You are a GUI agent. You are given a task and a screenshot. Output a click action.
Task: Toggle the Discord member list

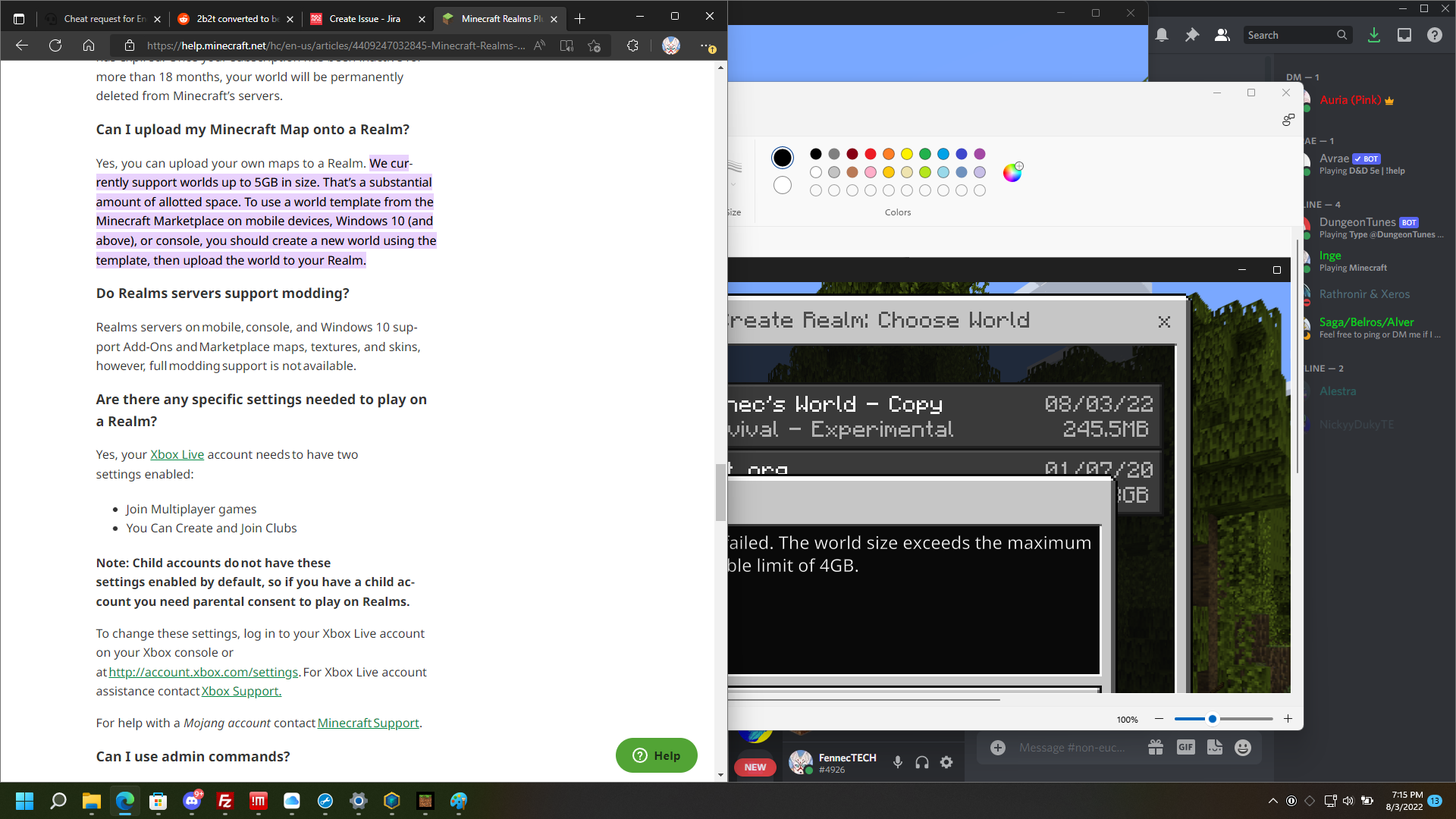[x=1222, y=35]
